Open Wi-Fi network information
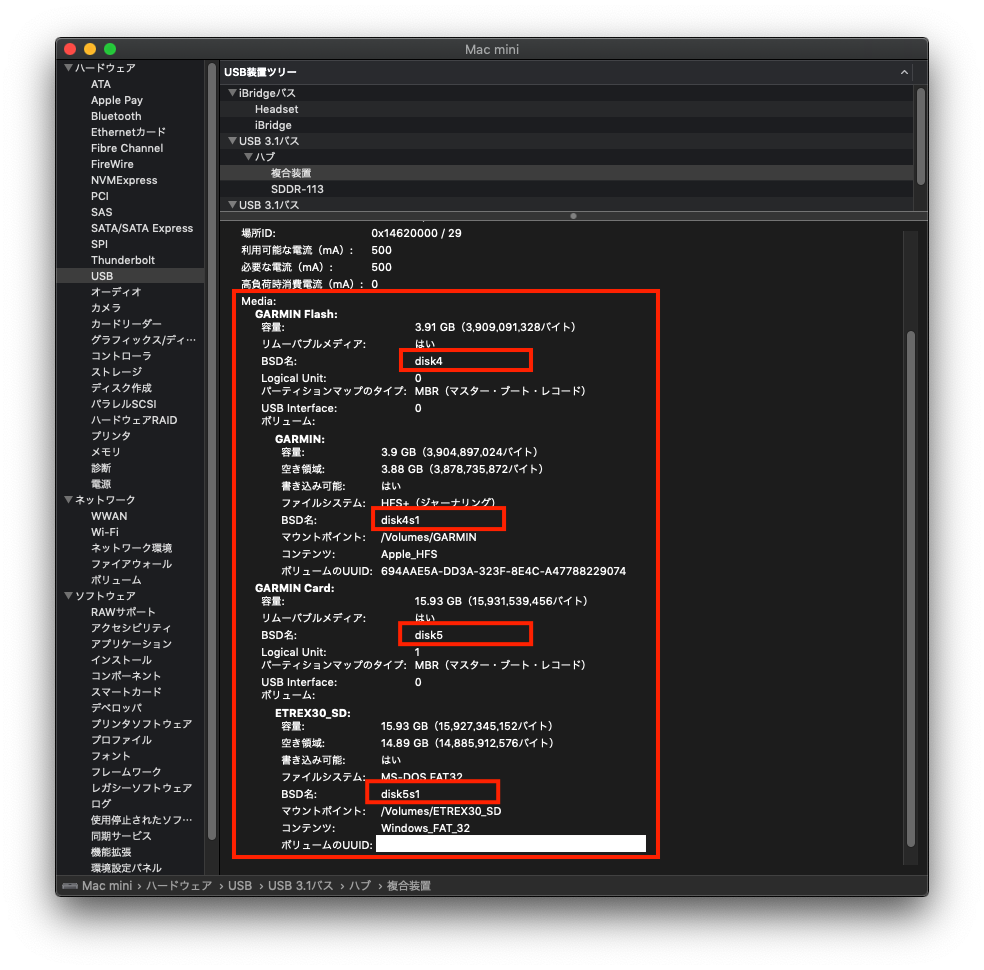This screenshot has width=984, height=970. 105,532
